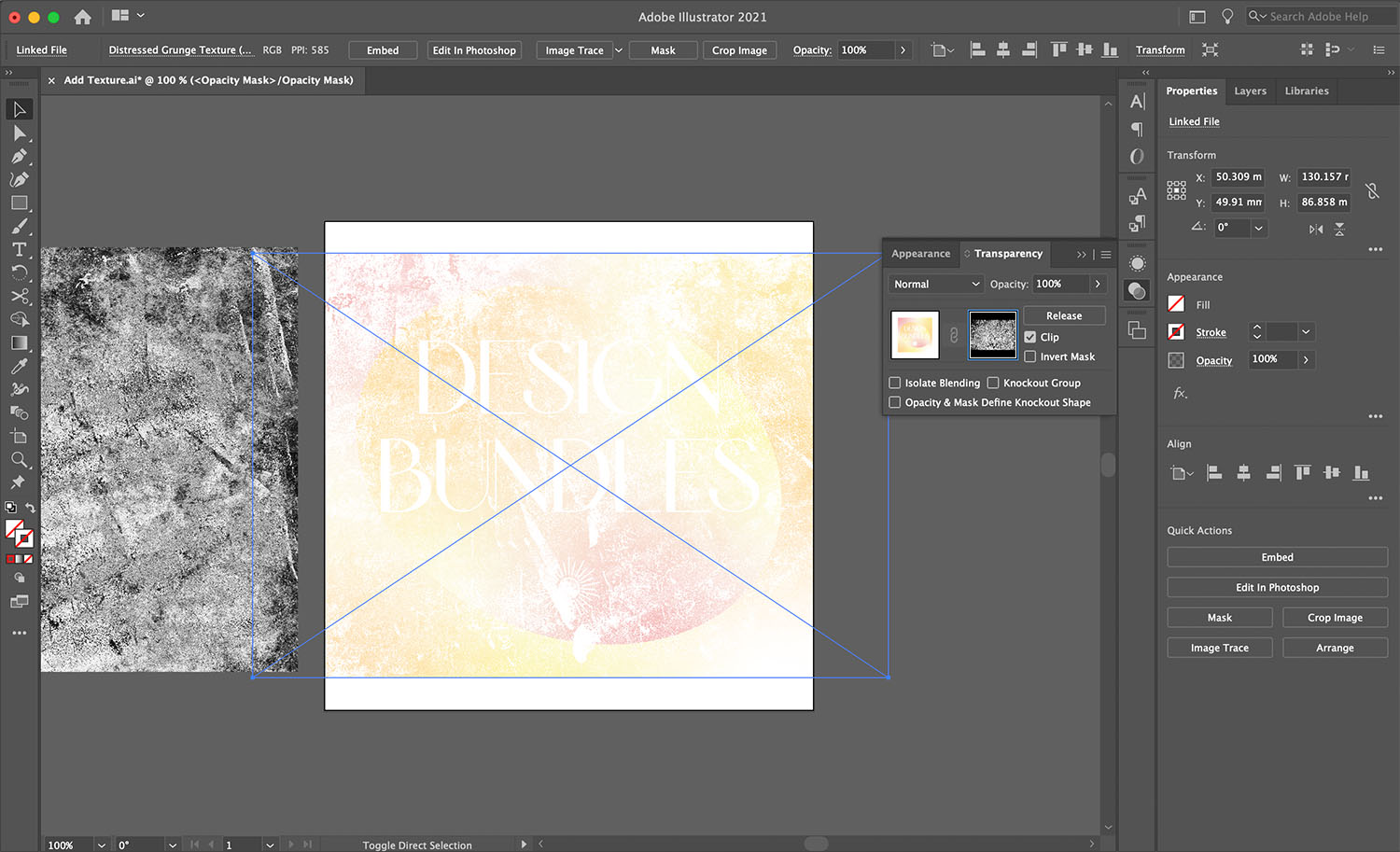This screenshot has width=1400, height=852.
Task: Click the Fill color swatch in Appearance
Action: (x=1176, y=304)
